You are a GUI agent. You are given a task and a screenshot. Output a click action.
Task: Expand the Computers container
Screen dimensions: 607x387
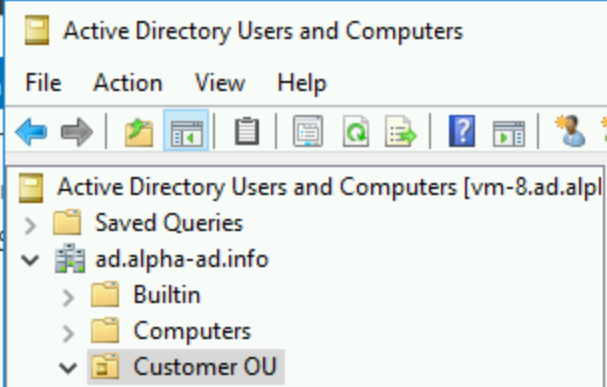(x=68, y=333)
